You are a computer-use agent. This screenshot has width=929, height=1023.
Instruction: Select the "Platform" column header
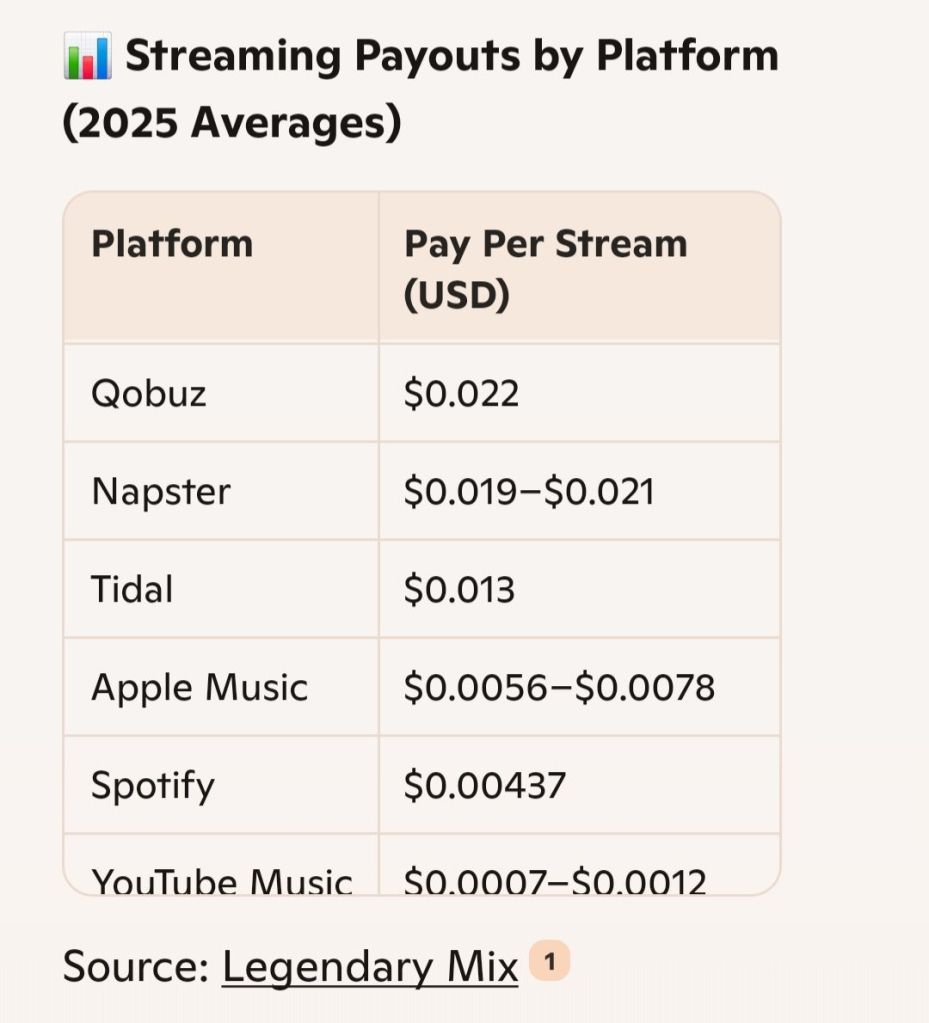point(172,244)
